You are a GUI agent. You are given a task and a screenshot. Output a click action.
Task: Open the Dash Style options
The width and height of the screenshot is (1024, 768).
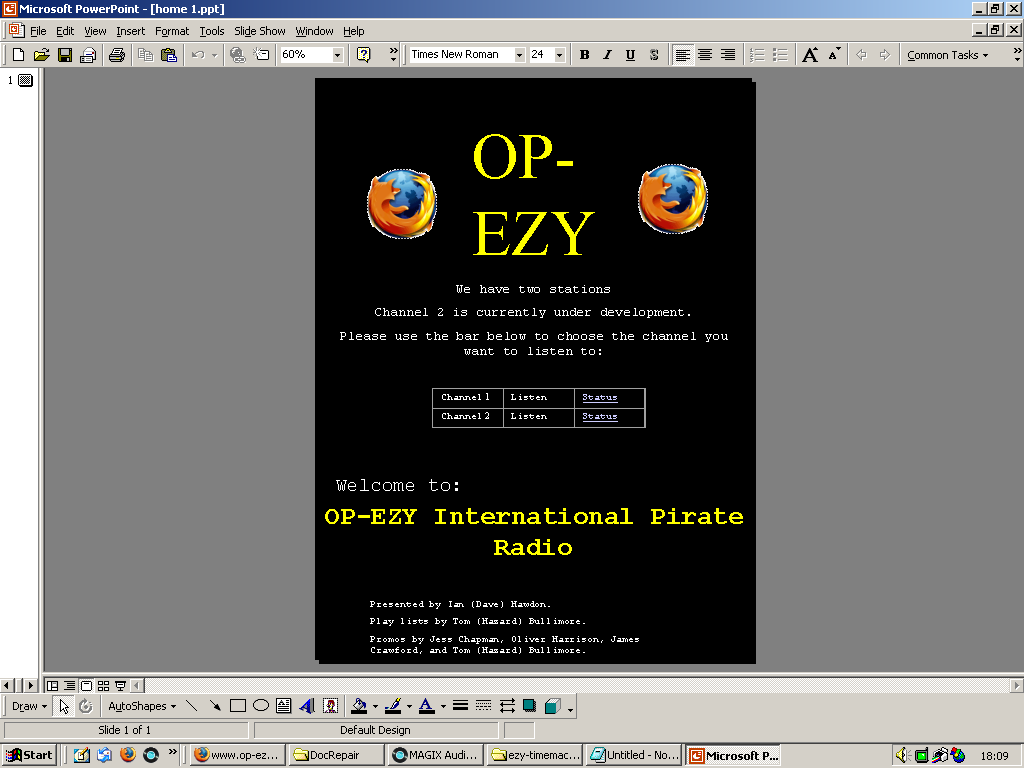[x=483, y=706]
